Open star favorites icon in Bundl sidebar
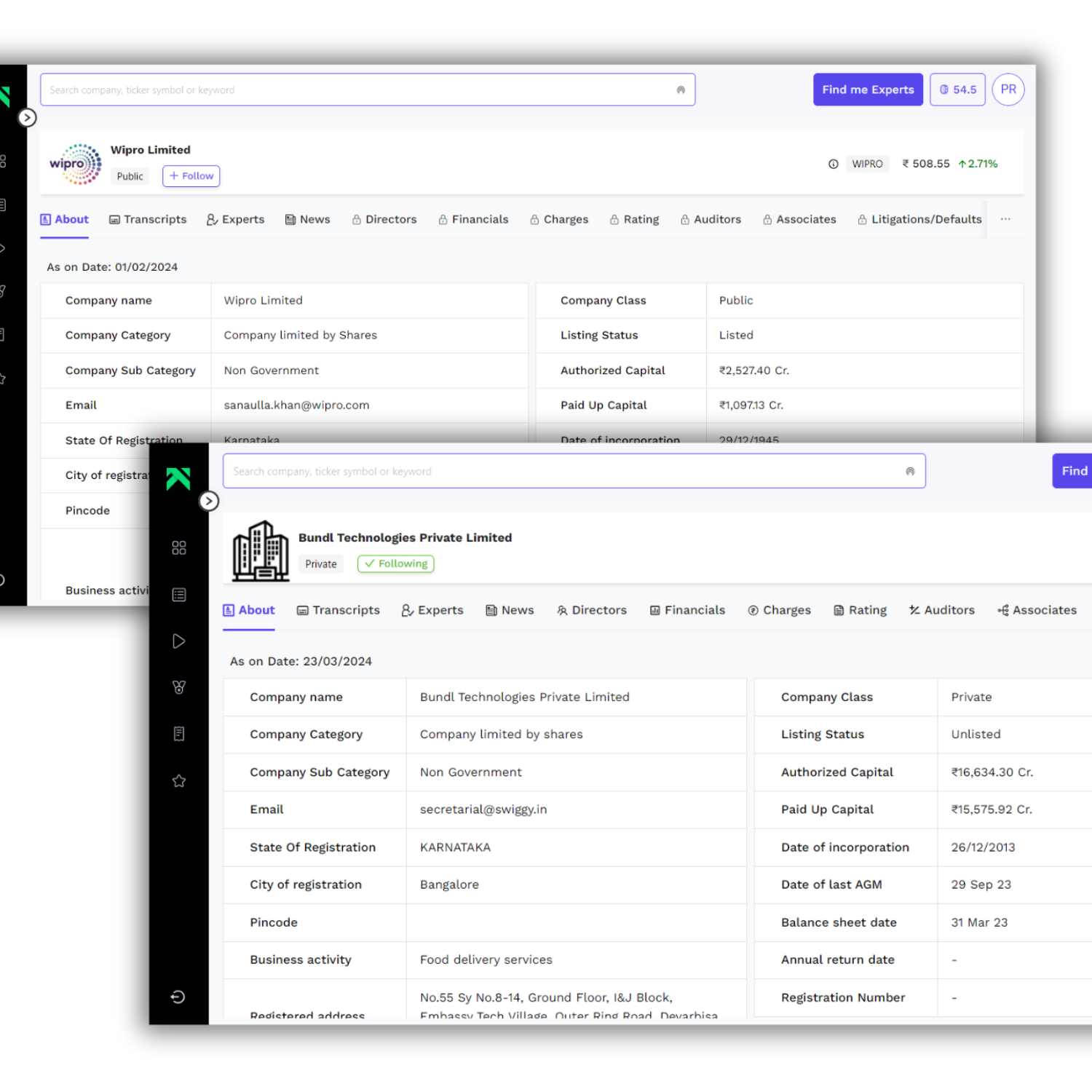1092x1092 pixels. point(179,781)
